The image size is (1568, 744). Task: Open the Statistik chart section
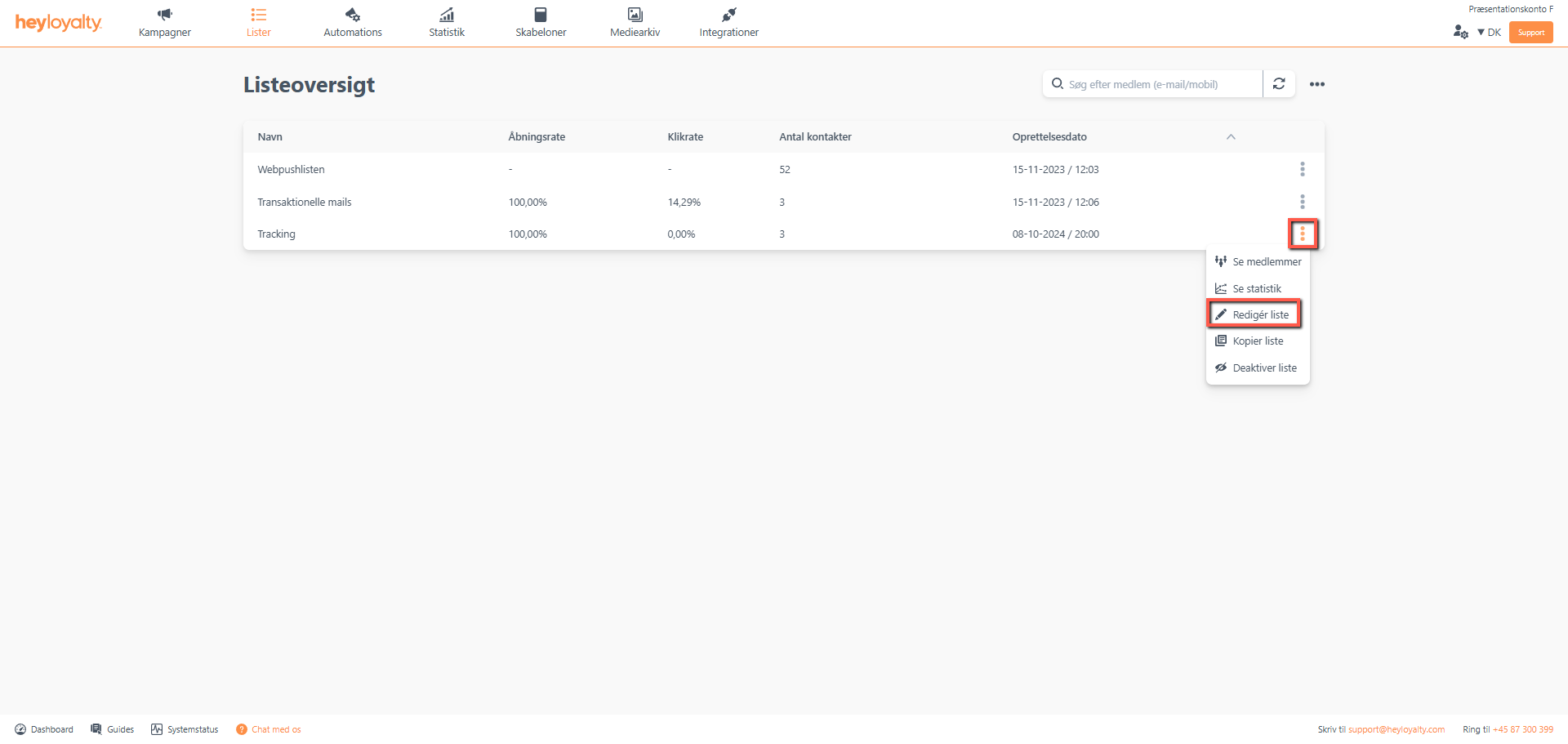pos(447,23)
